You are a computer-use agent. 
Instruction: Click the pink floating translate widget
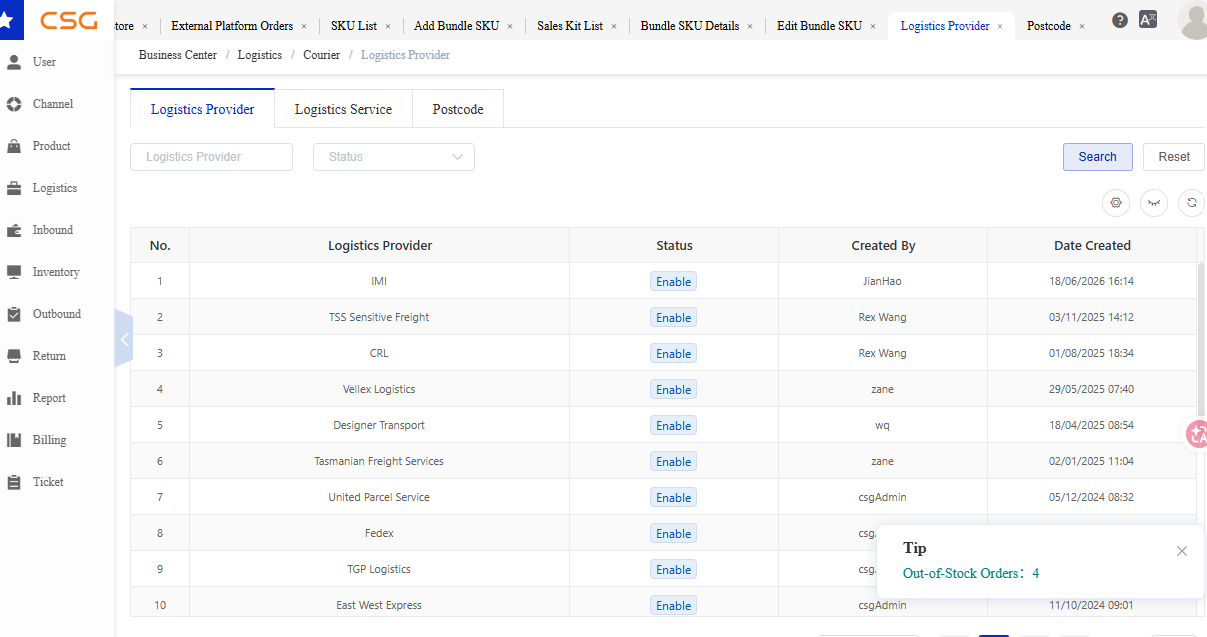tap(1197, 434)
